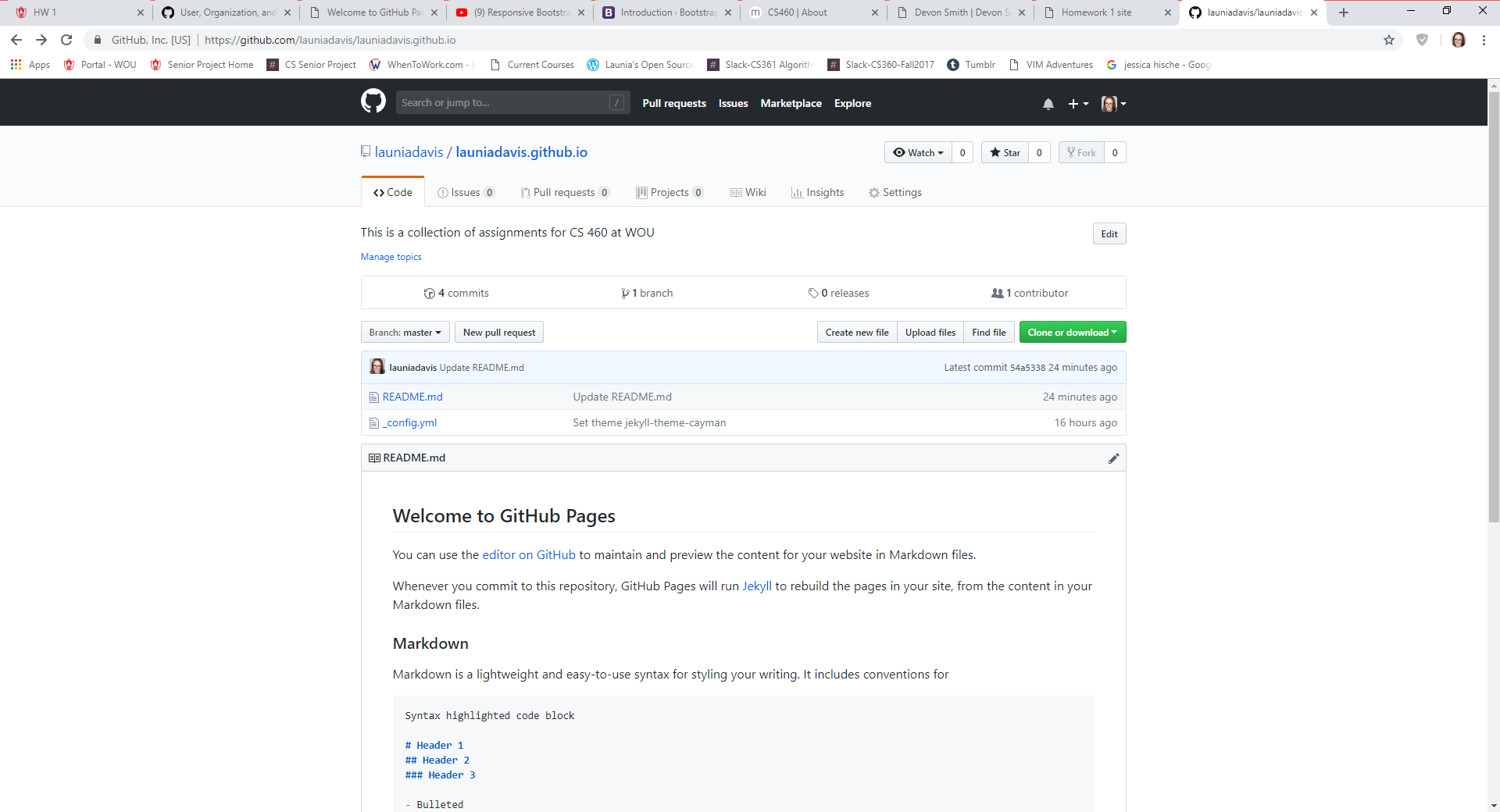Click the page's vertical scrollbar thumb

click(1493, 304)
